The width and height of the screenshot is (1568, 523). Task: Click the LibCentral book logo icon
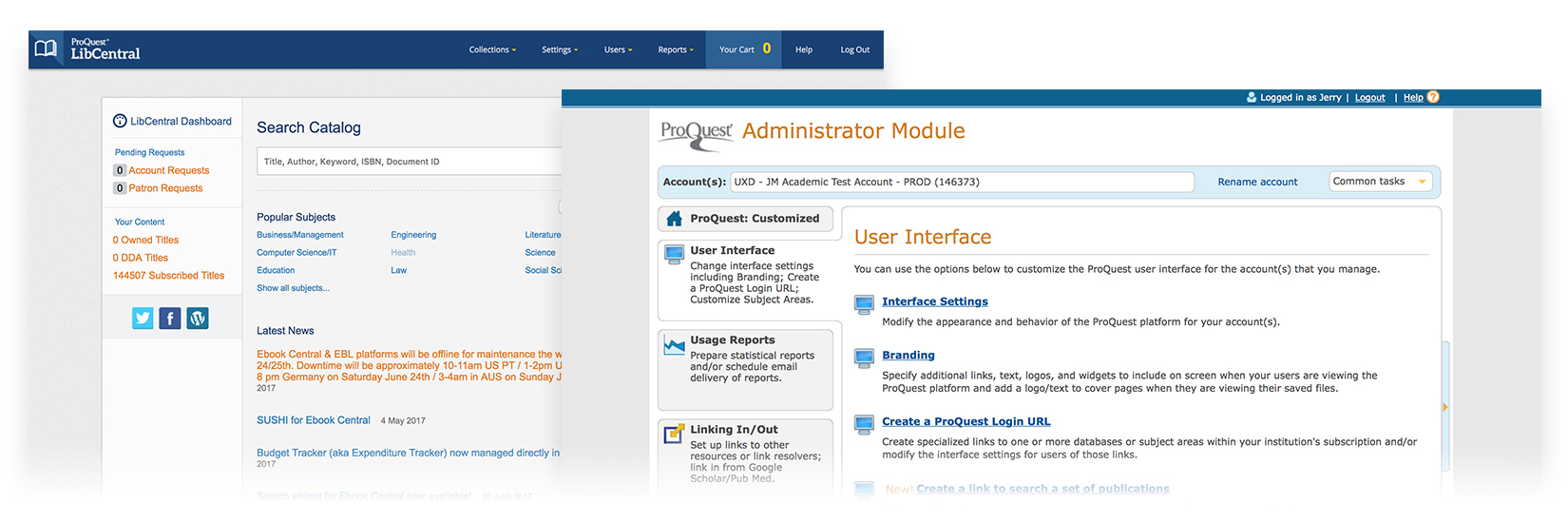click(46, 48)
